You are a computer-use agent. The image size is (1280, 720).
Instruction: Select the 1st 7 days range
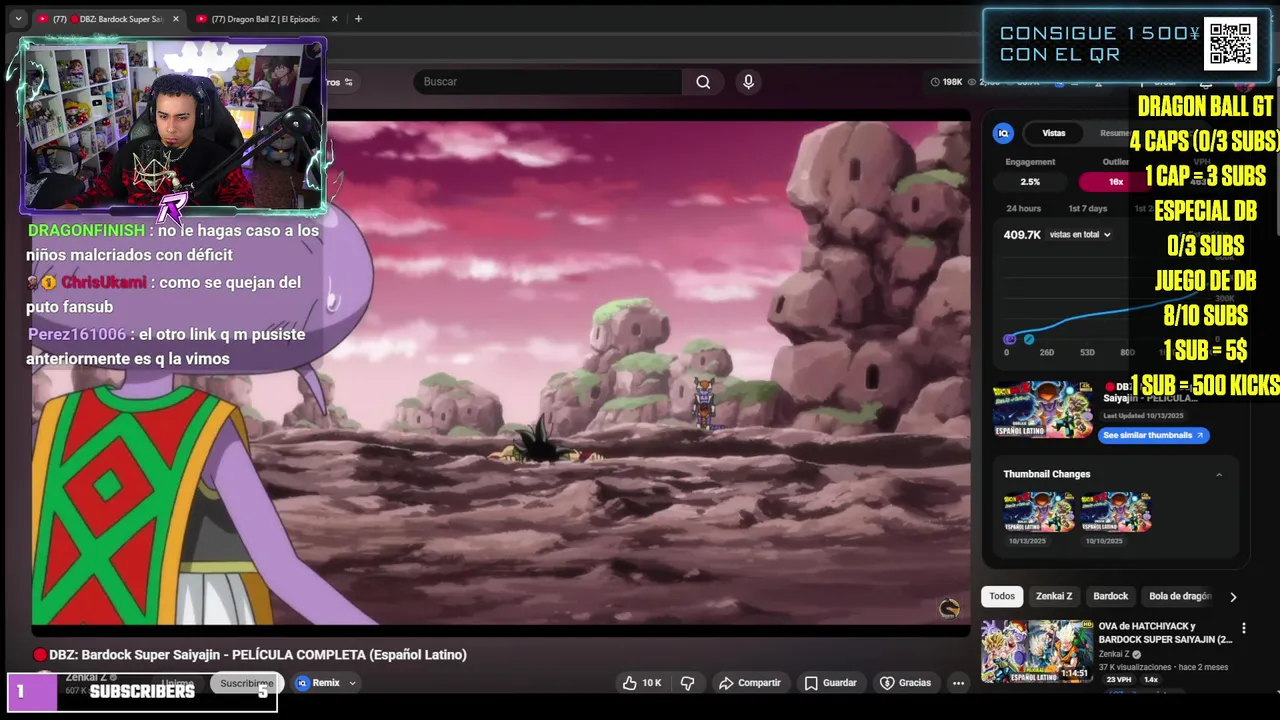click(x=1087, y=208)
